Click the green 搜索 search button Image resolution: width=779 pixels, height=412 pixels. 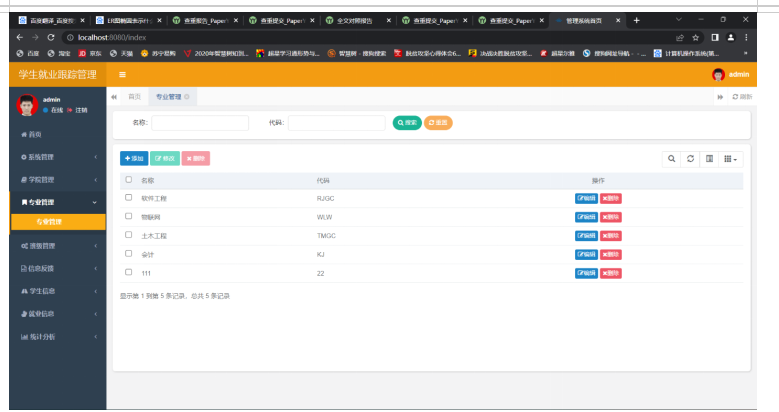(407, 123)
